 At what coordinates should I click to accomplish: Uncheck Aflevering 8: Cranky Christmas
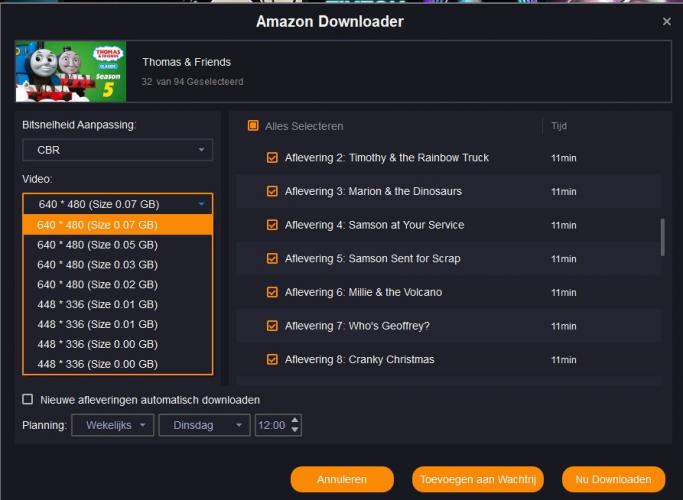[272, 359]
